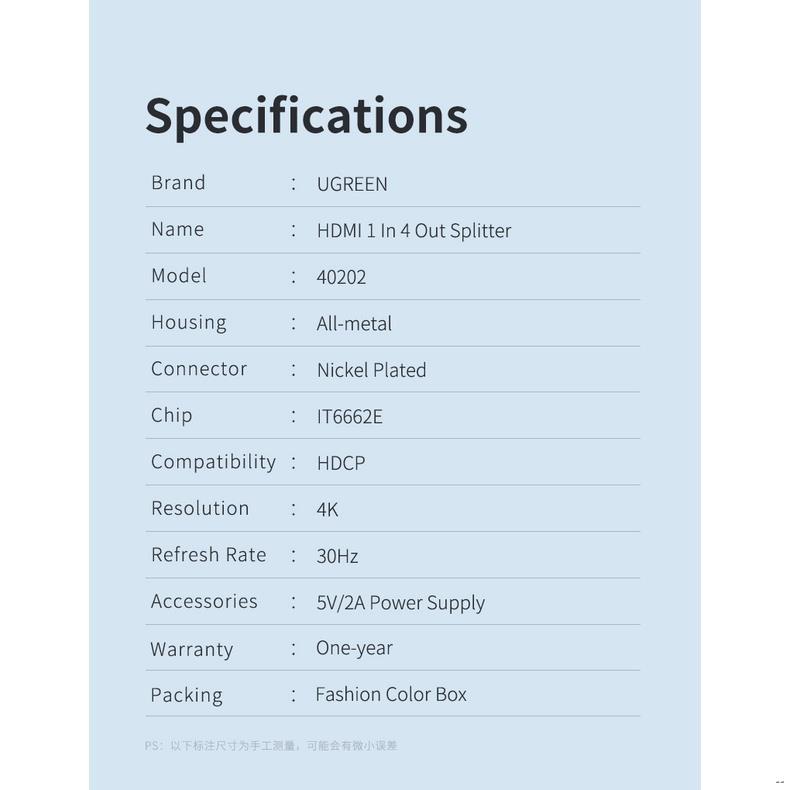This screenshot has width=790, height=790.
Task: Select the UGREEN brand value
Action: click(x=352, y=184)
